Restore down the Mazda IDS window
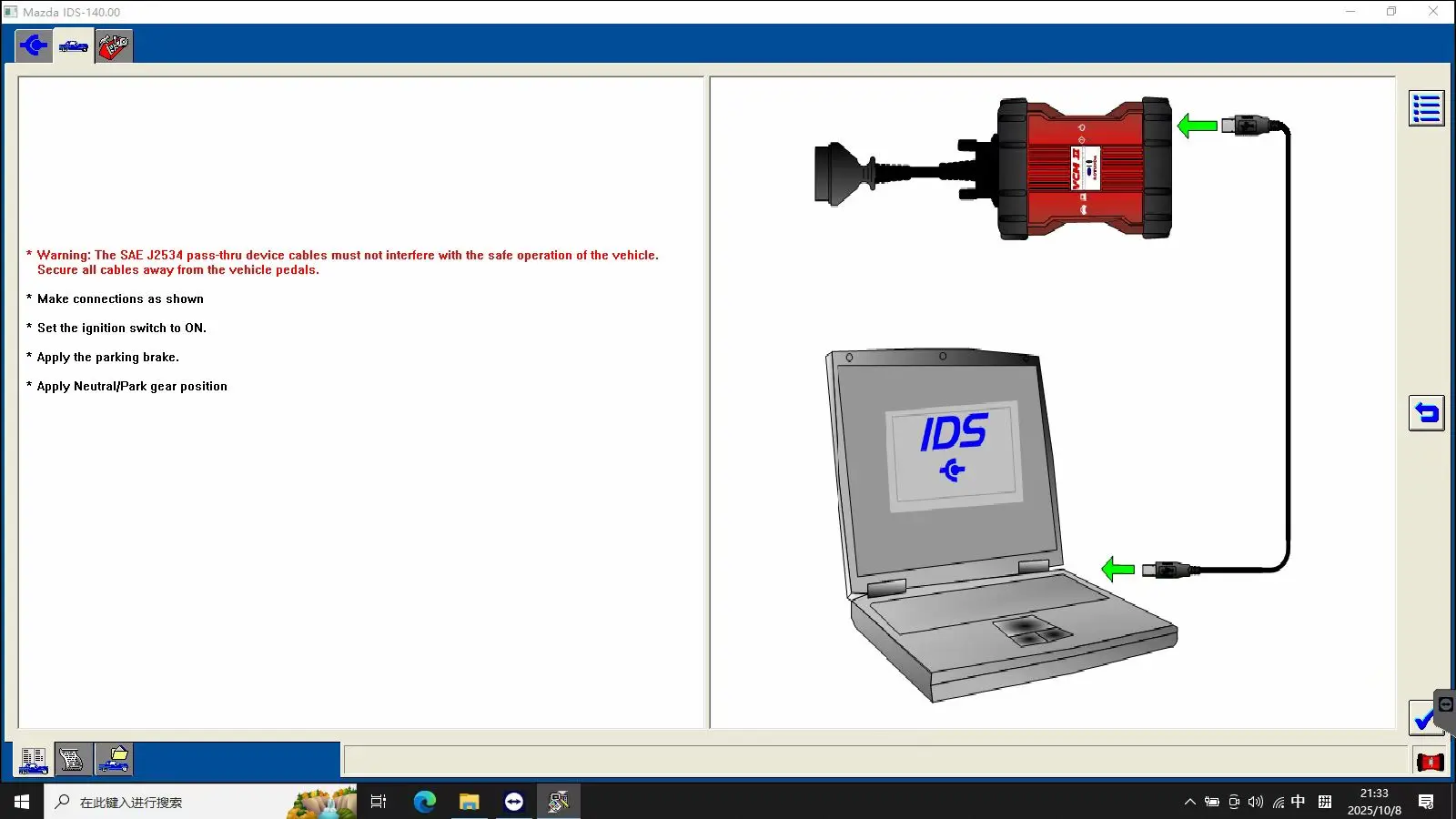Viewport: 1456px width, 819px height. (1391, 12)
